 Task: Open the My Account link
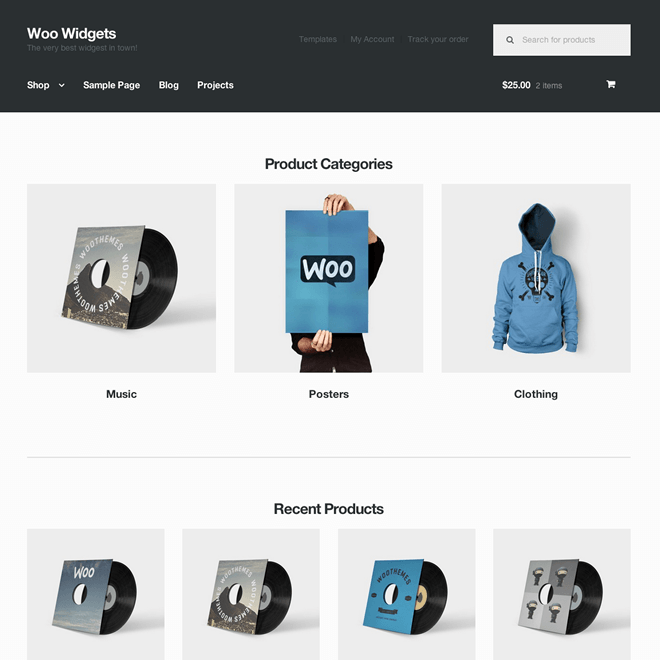373,39
